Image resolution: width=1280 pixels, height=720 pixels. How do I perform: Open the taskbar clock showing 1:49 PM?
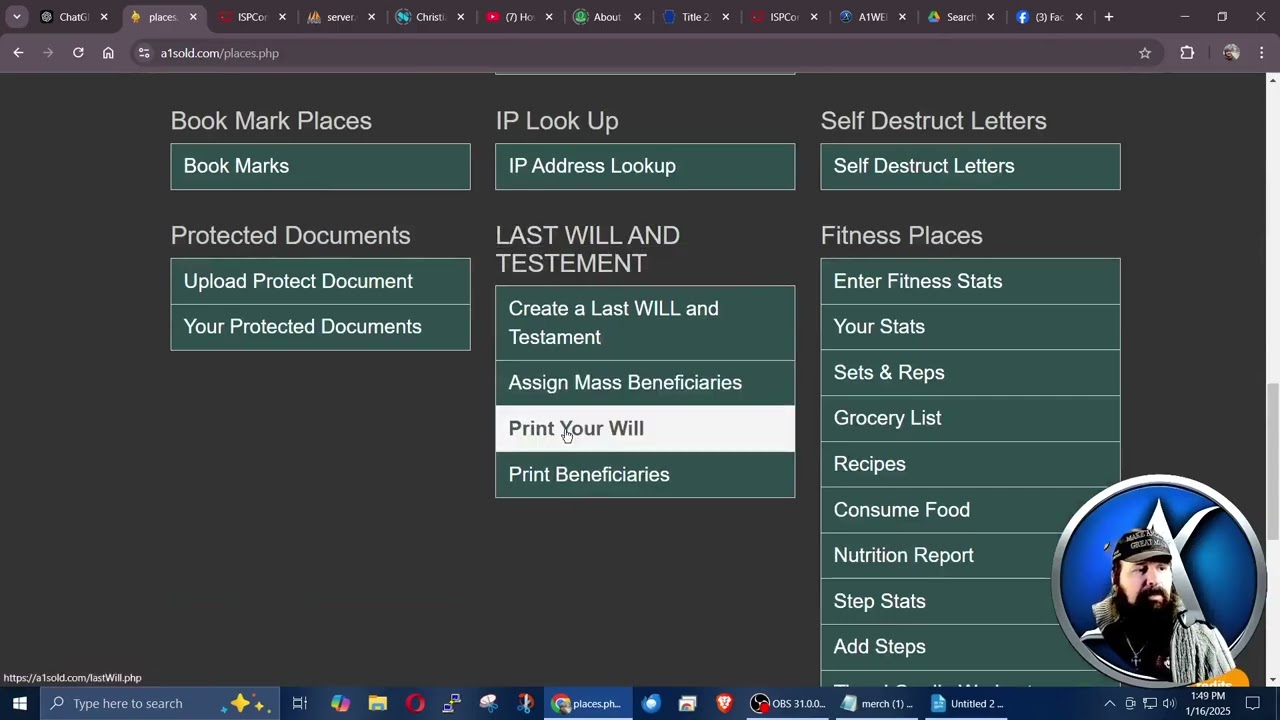1209,703
